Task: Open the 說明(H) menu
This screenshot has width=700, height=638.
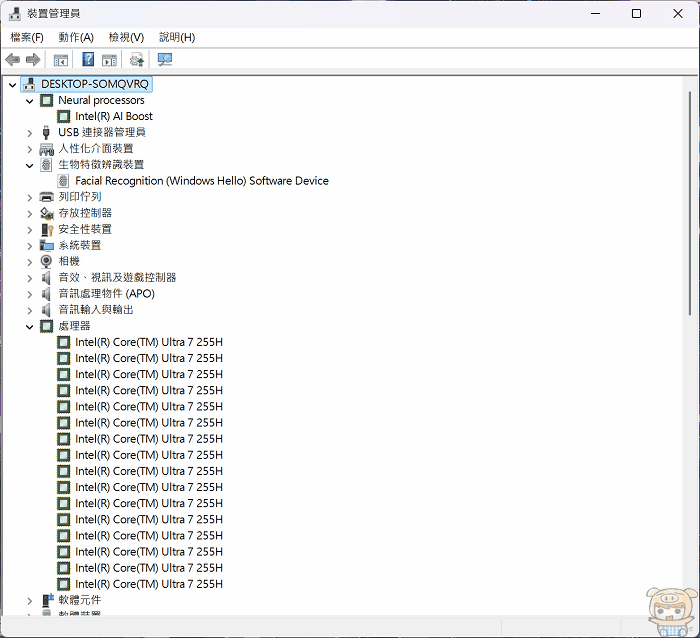Action: point(177,37)
